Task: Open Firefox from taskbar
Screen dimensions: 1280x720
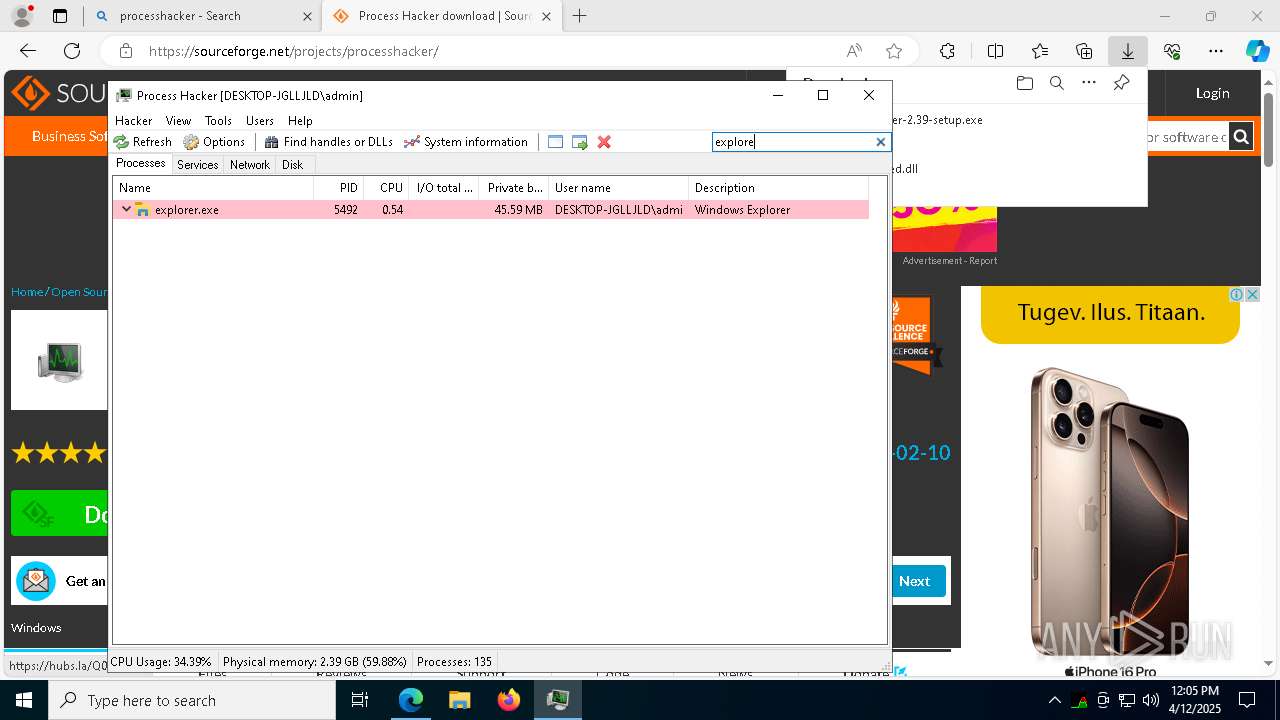Action: [x=509, y=700]
